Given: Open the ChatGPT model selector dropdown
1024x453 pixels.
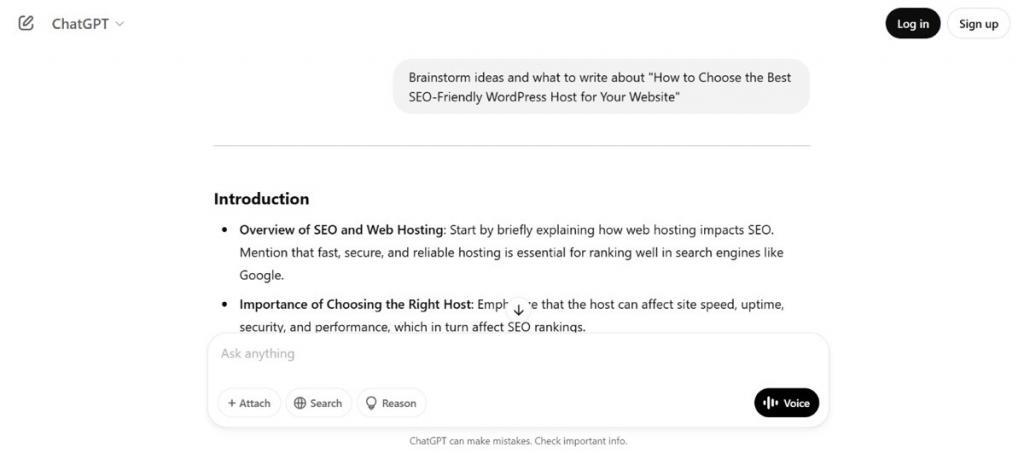Looking at the screenshot, I should 80,23.
